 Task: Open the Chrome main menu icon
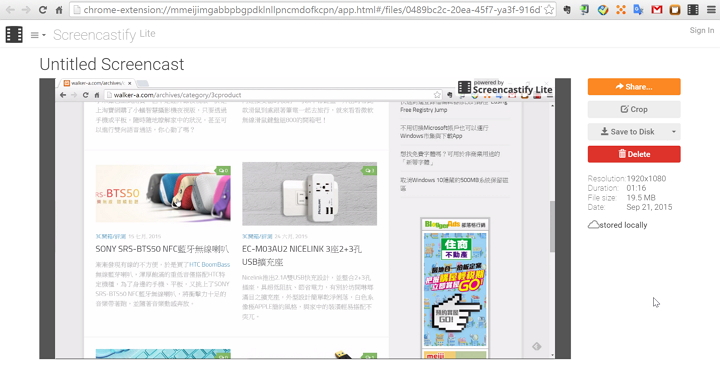click(x=711, y=10)
